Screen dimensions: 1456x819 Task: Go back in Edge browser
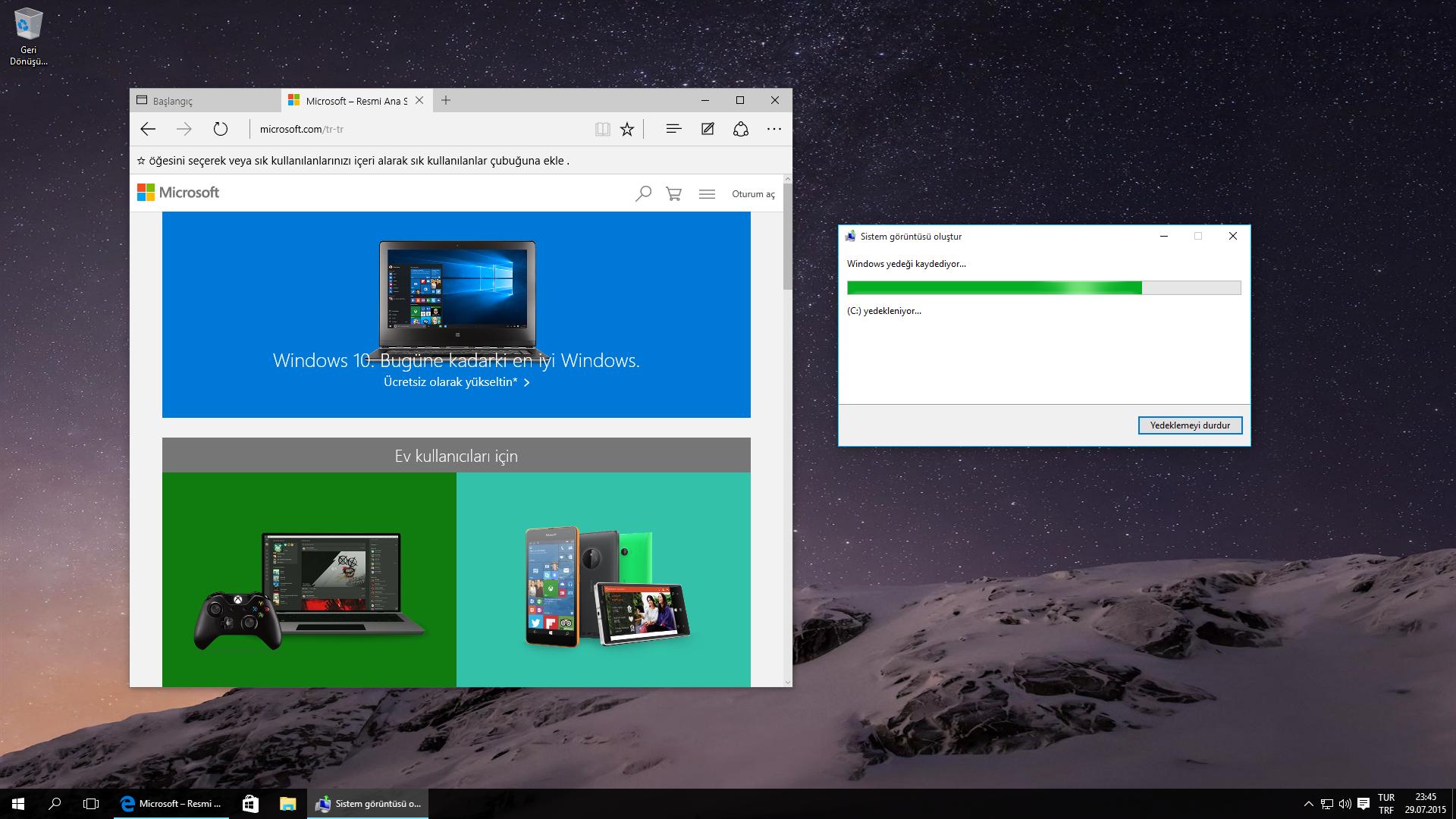[148, 129]
